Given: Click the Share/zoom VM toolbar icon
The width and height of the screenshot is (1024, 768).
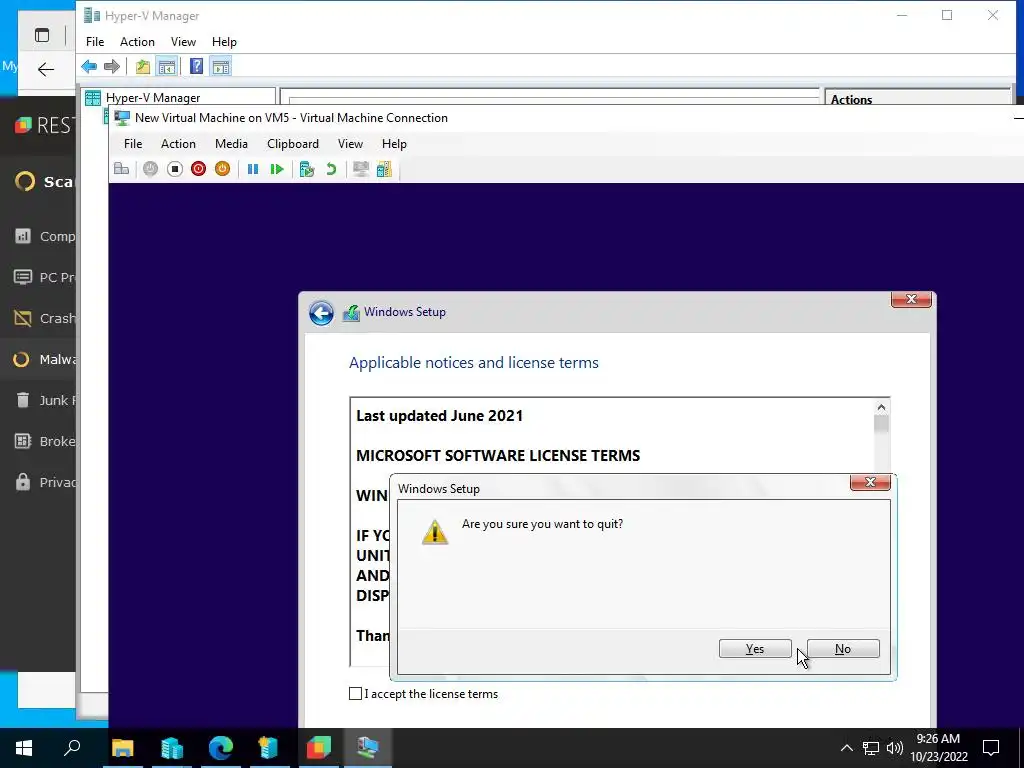Looking at the screenshot, I should [384, 169].
